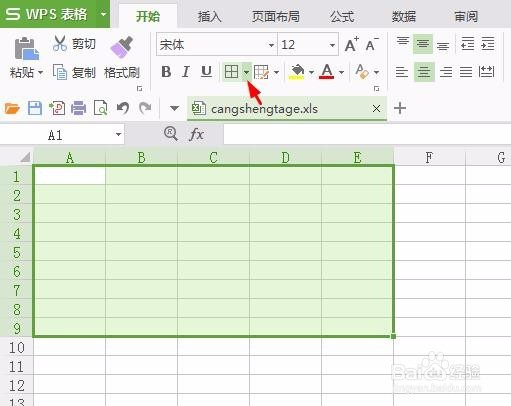Toggle Underline formatting
This screenshot has width=511, height=406.
pyautogui.click(x=206, y=72)
